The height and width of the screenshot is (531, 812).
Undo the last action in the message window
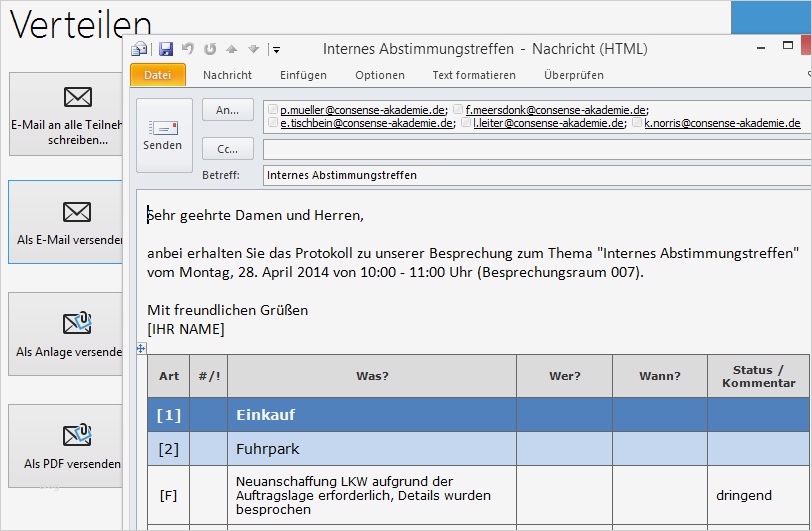188,49
